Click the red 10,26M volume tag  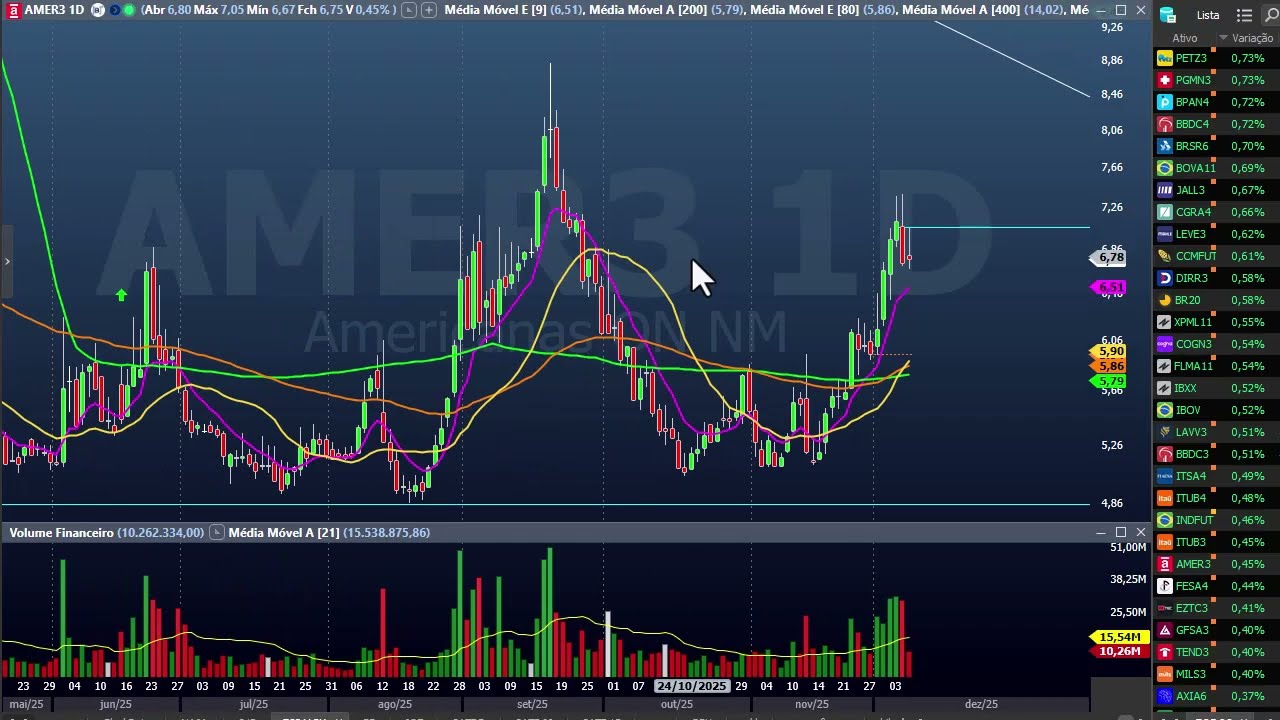coord(1117,651)
